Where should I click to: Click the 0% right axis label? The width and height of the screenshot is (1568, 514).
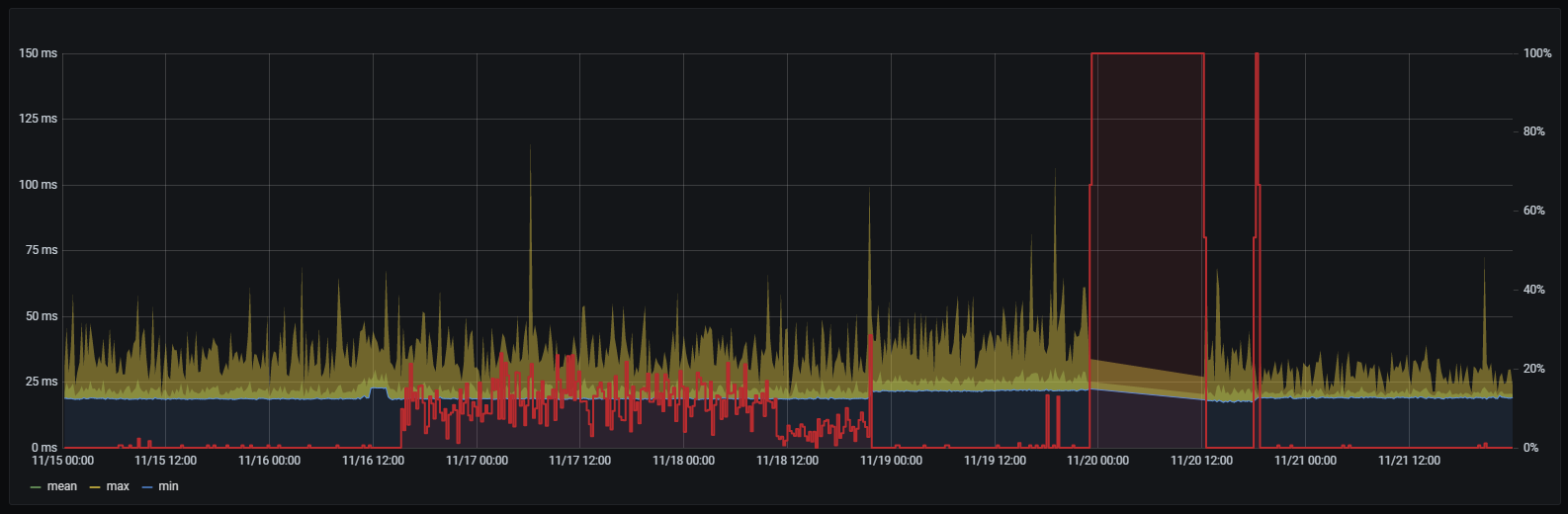(x=1531, y=448)
